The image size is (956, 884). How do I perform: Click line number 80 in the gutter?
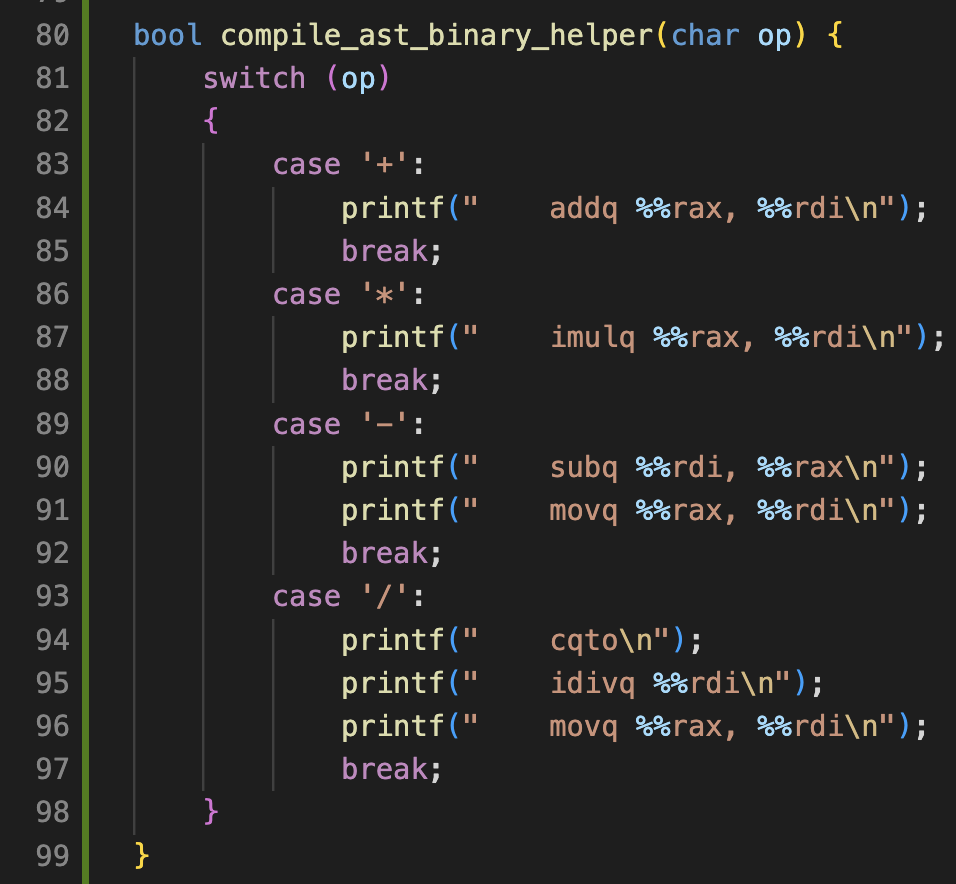tap(52, 36)
